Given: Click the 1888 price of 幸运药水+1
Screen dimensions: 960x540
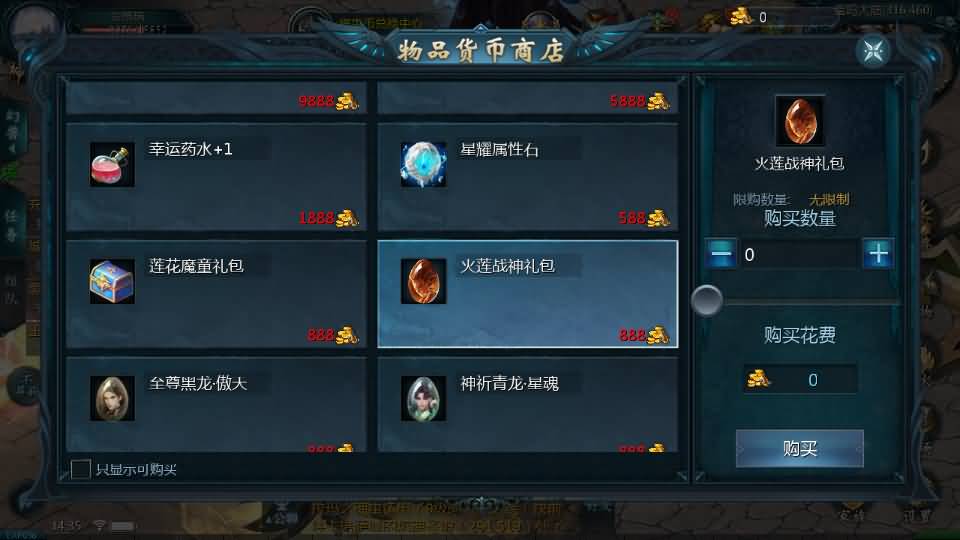Looking at the screenshot, I should pos(316,218).
